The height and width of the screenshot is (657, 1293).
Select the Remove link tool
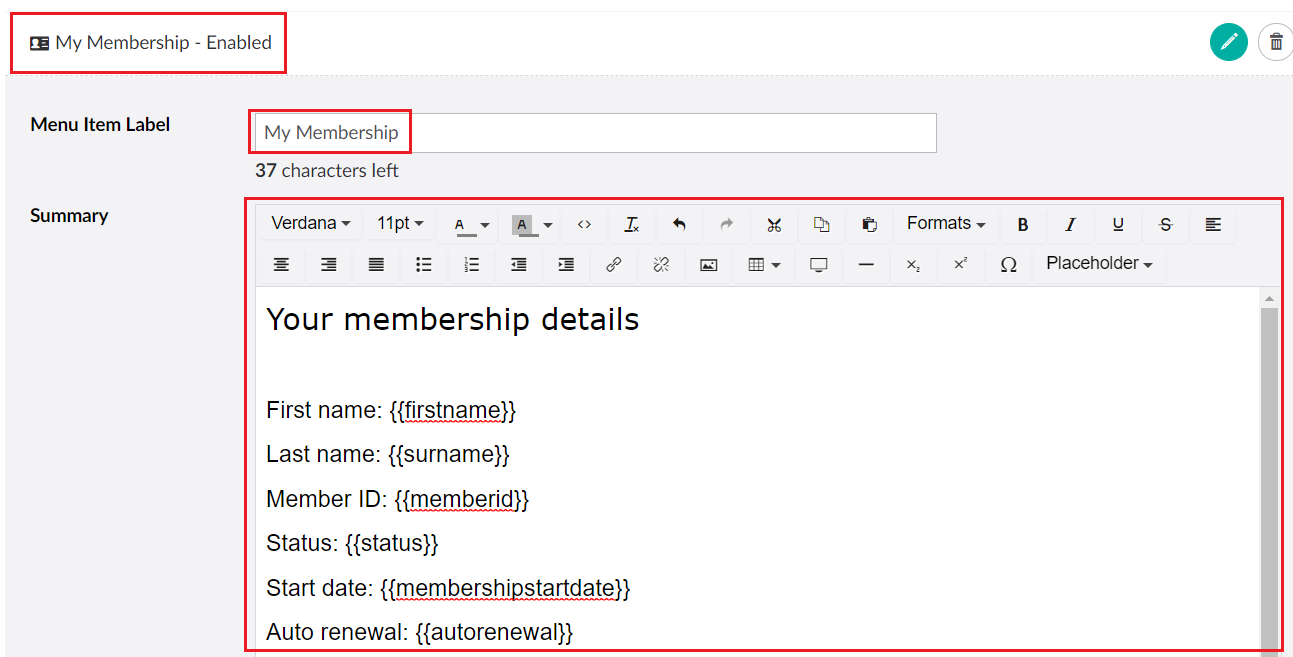661,264
